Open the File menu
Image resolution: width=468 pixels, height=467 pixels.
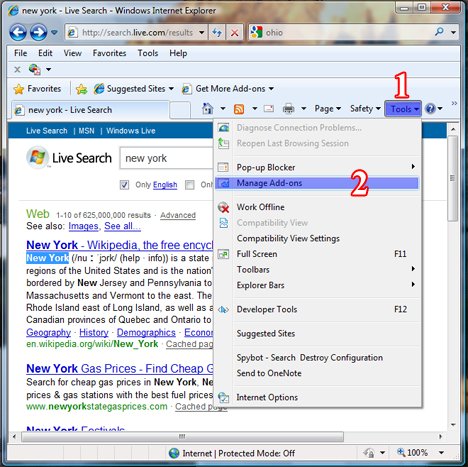tap(21, 53)
